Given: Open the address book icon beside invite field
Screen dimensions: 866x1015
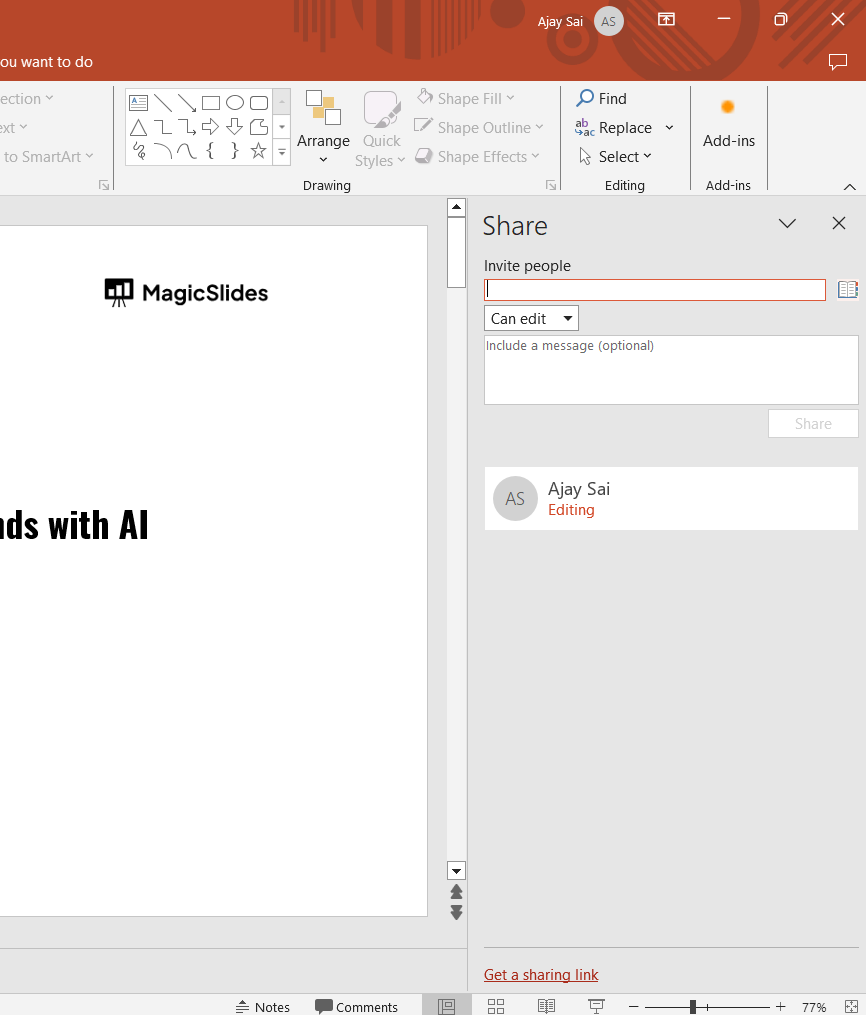Looking at the screenshot, I should click(x=848, y=290).
